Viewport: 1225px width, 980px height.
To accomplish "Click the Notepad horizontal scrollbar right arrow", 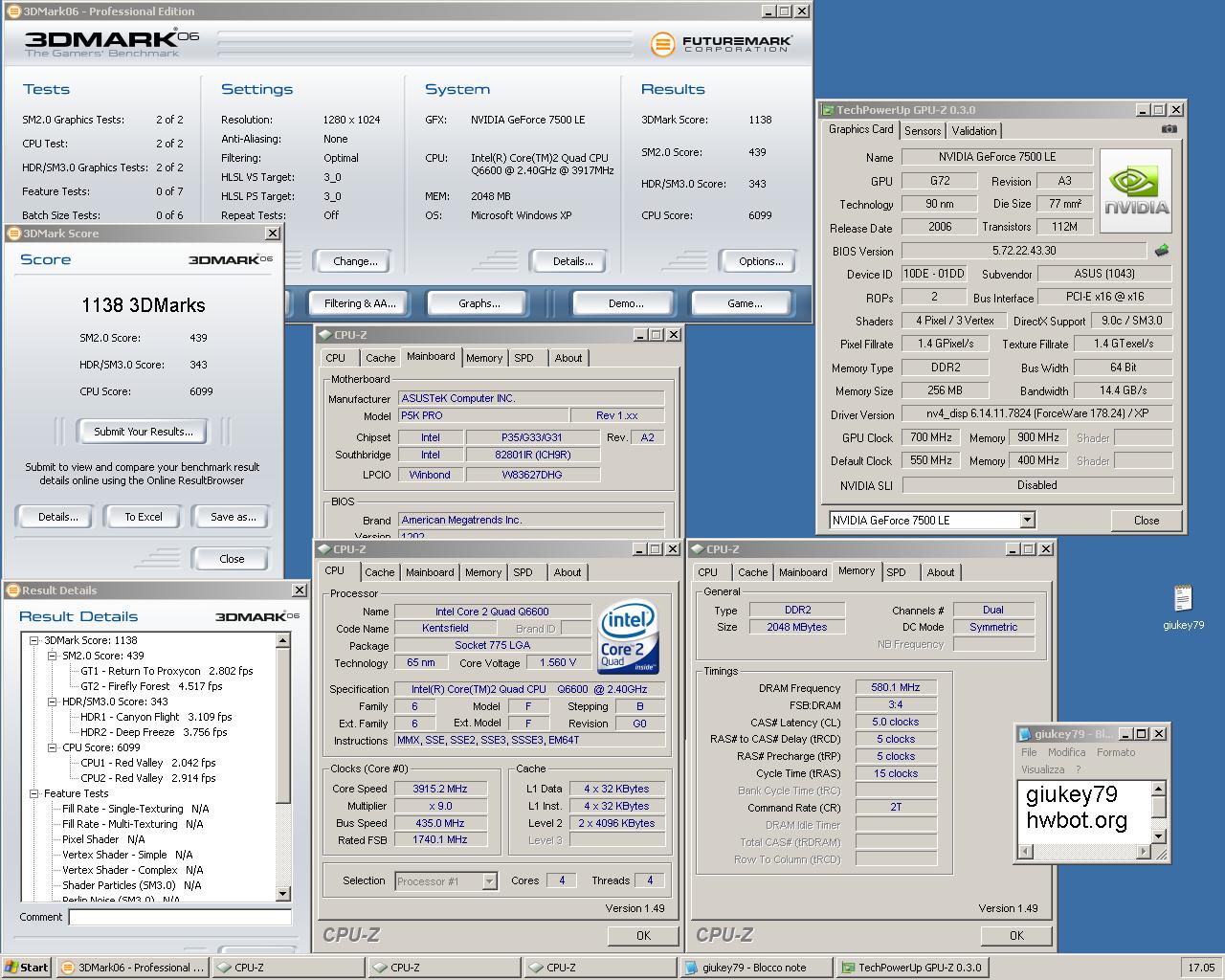I will pos(1143,851).
